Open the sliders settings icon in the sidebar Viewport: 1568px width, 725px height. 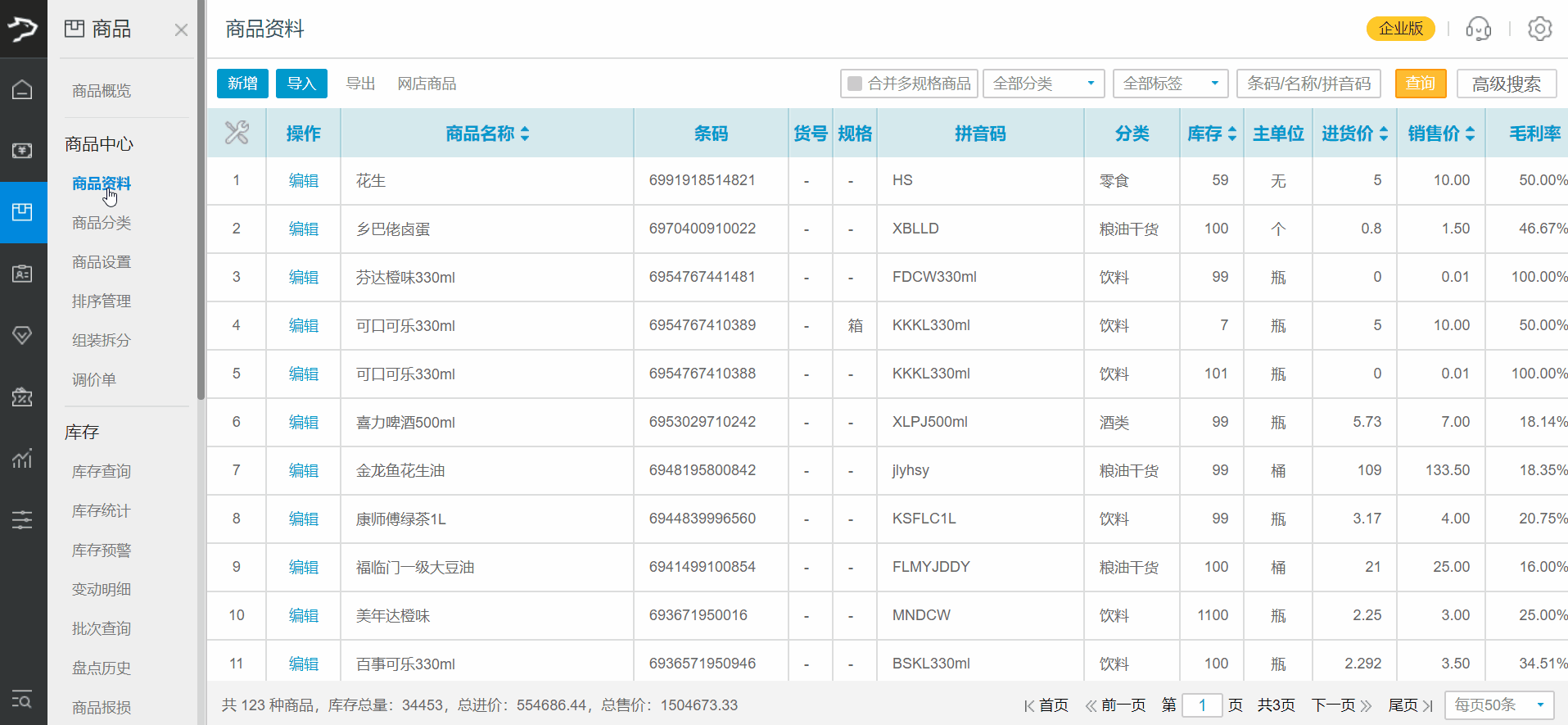pos(23,519)
